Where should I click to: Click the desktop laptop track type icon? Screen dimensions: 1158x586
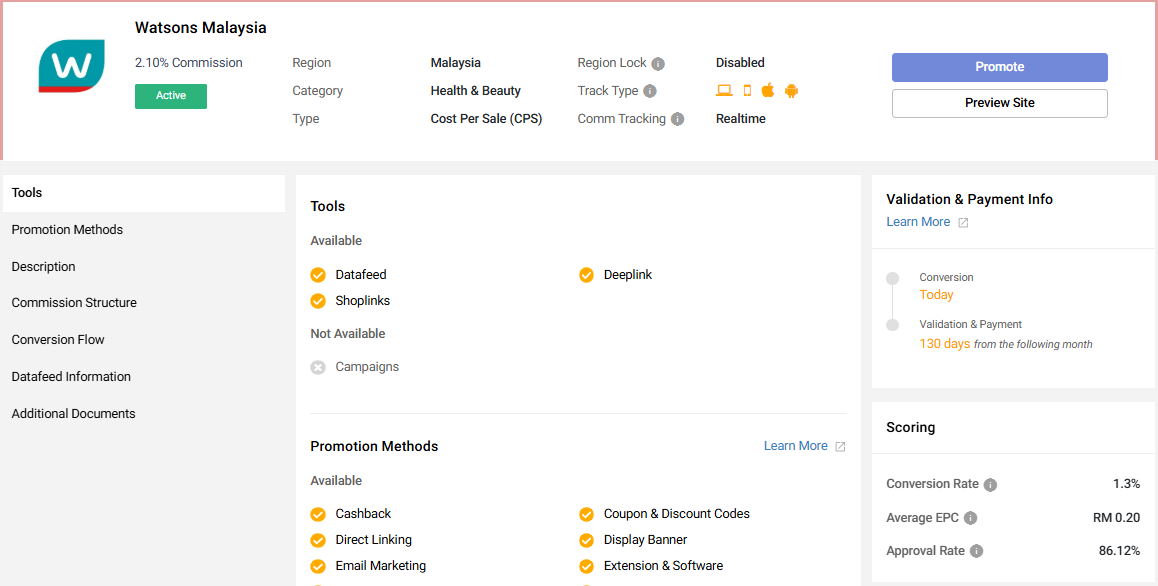pyautogui.click(x=724, y=91)
